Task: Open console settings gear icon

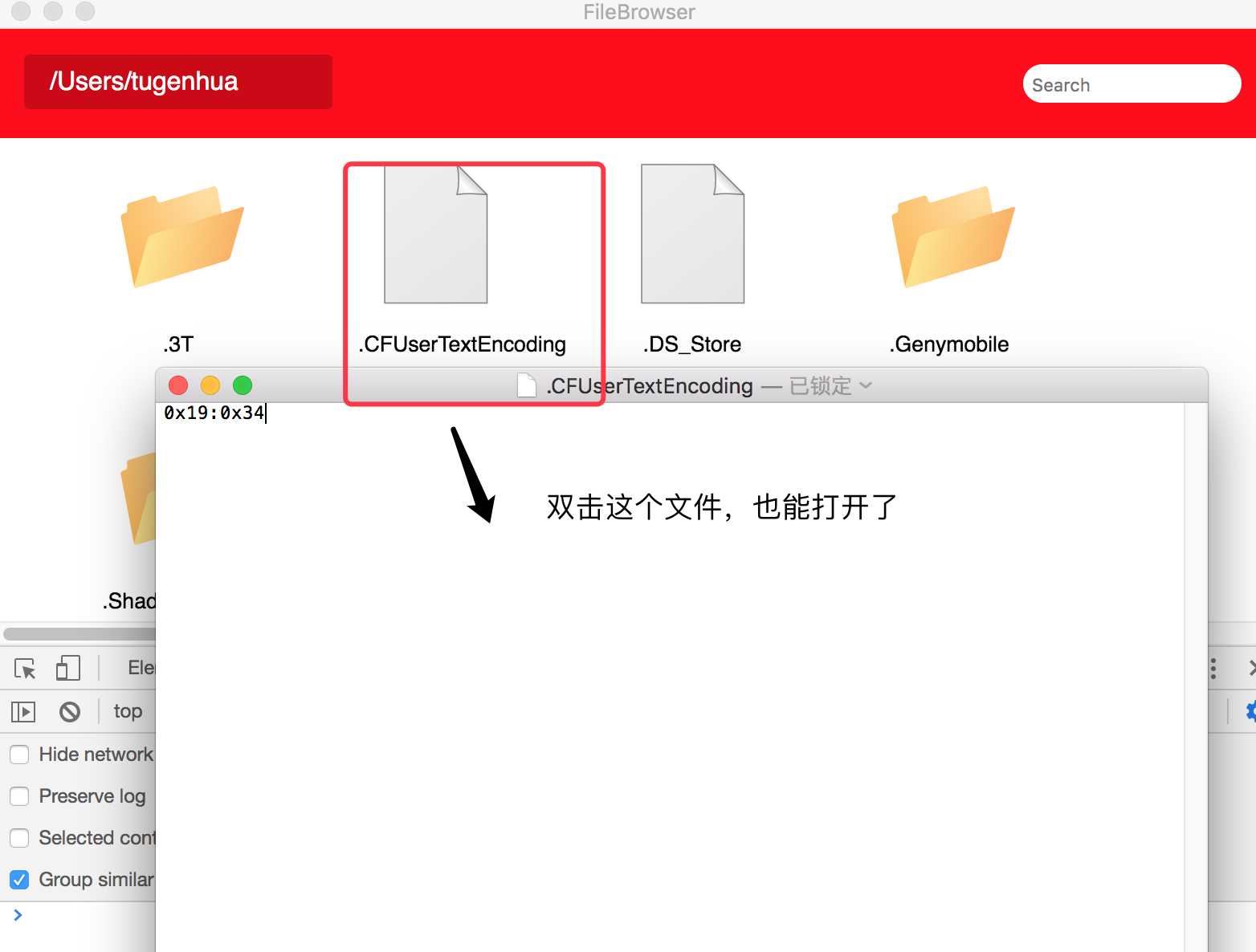Action: tap(1251, 711)
